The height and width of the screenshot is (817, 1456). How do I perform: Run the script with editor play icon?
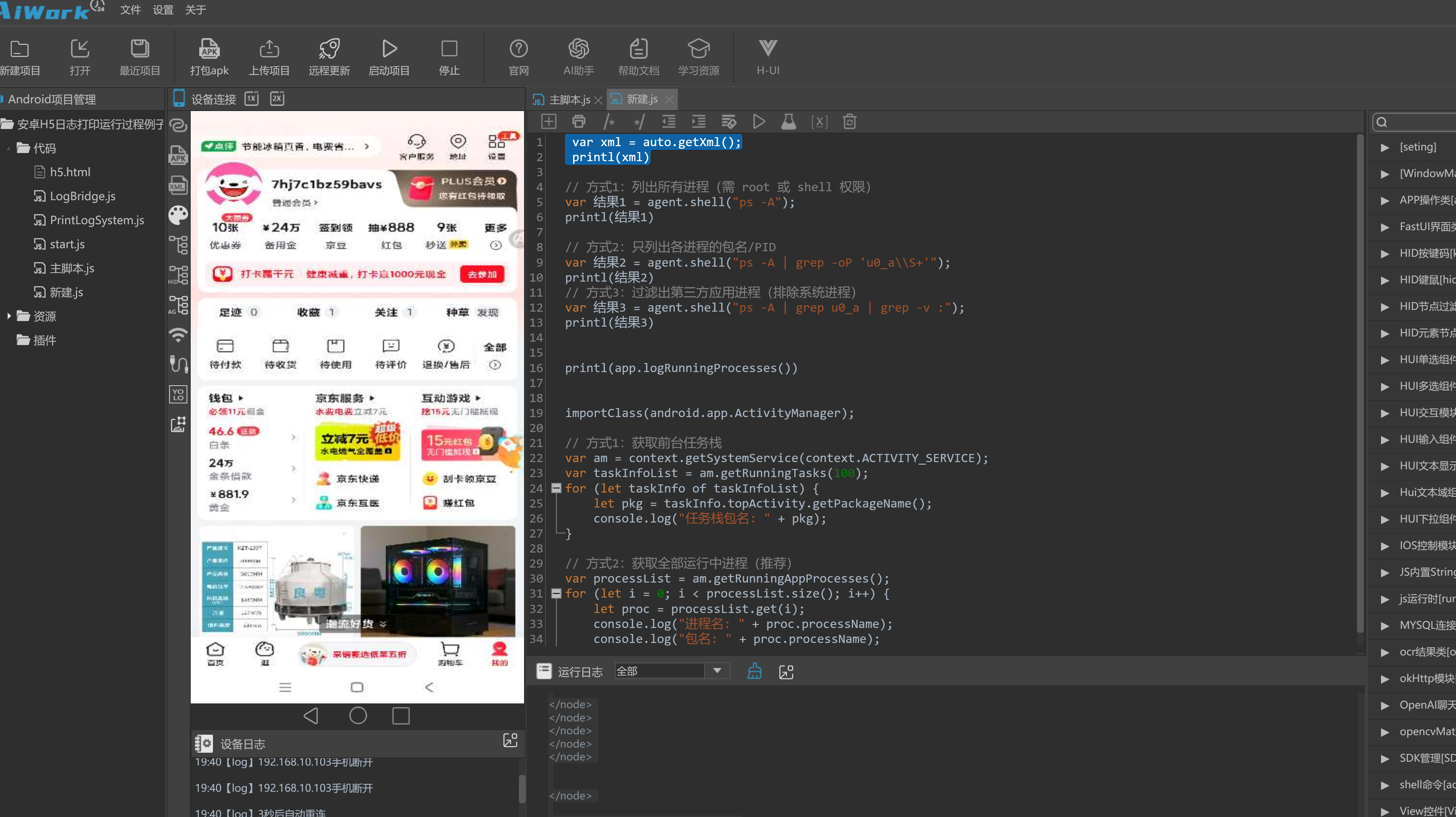759,122
